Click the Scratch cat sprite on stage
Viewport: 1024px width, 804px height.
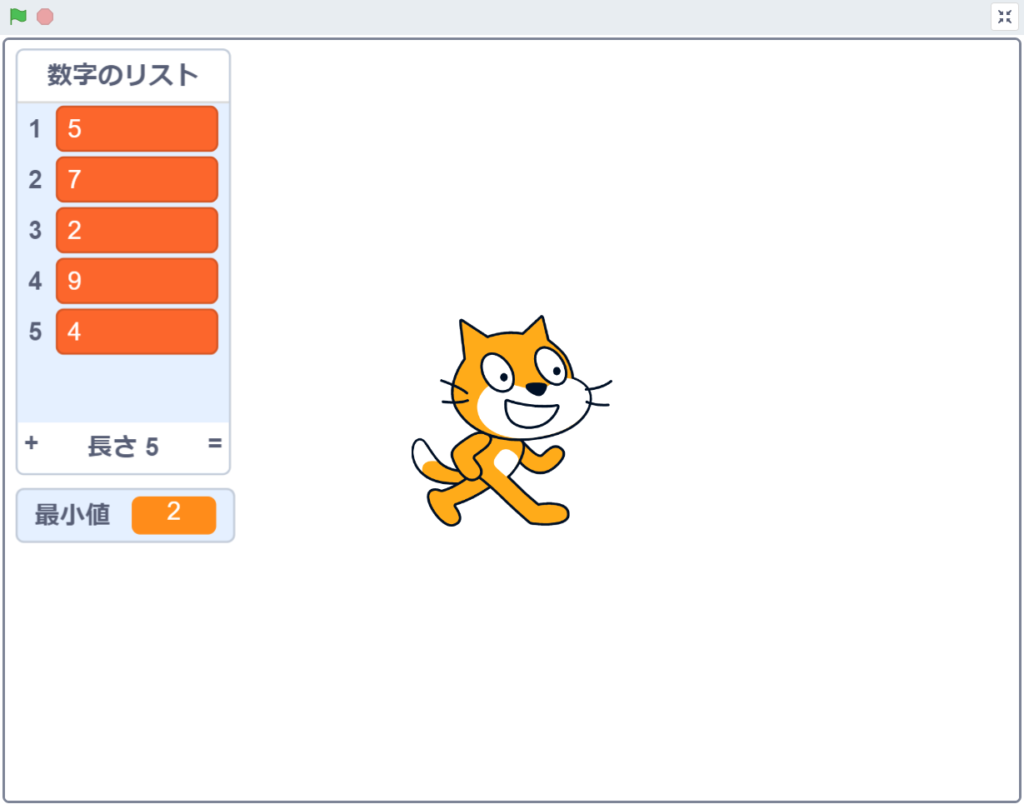(x=511, y=421)
